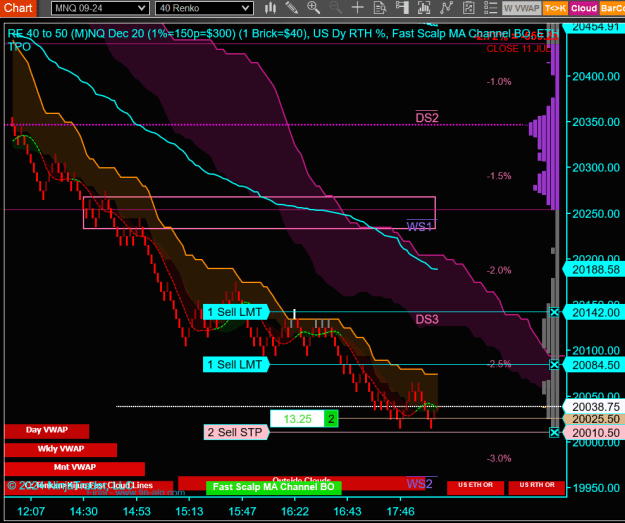Screen dimensions: 625x523
Task: Cancel the 20142.00 Sell LMT order X
Action: [x=554, y=312]
